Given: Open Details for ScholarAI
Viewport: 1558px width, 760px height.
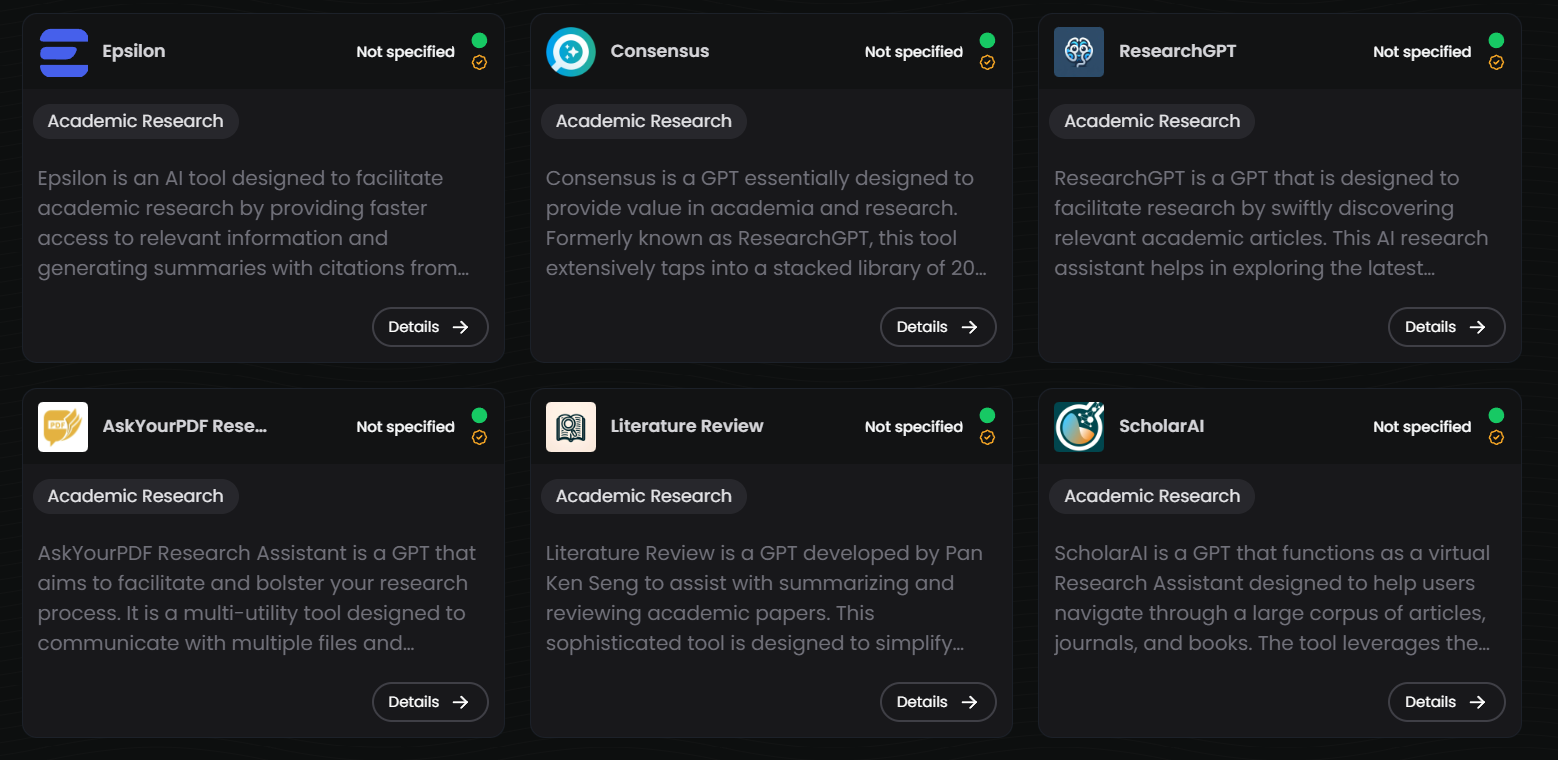Looking at the screenshot, I should click(x=1446, y=702).
